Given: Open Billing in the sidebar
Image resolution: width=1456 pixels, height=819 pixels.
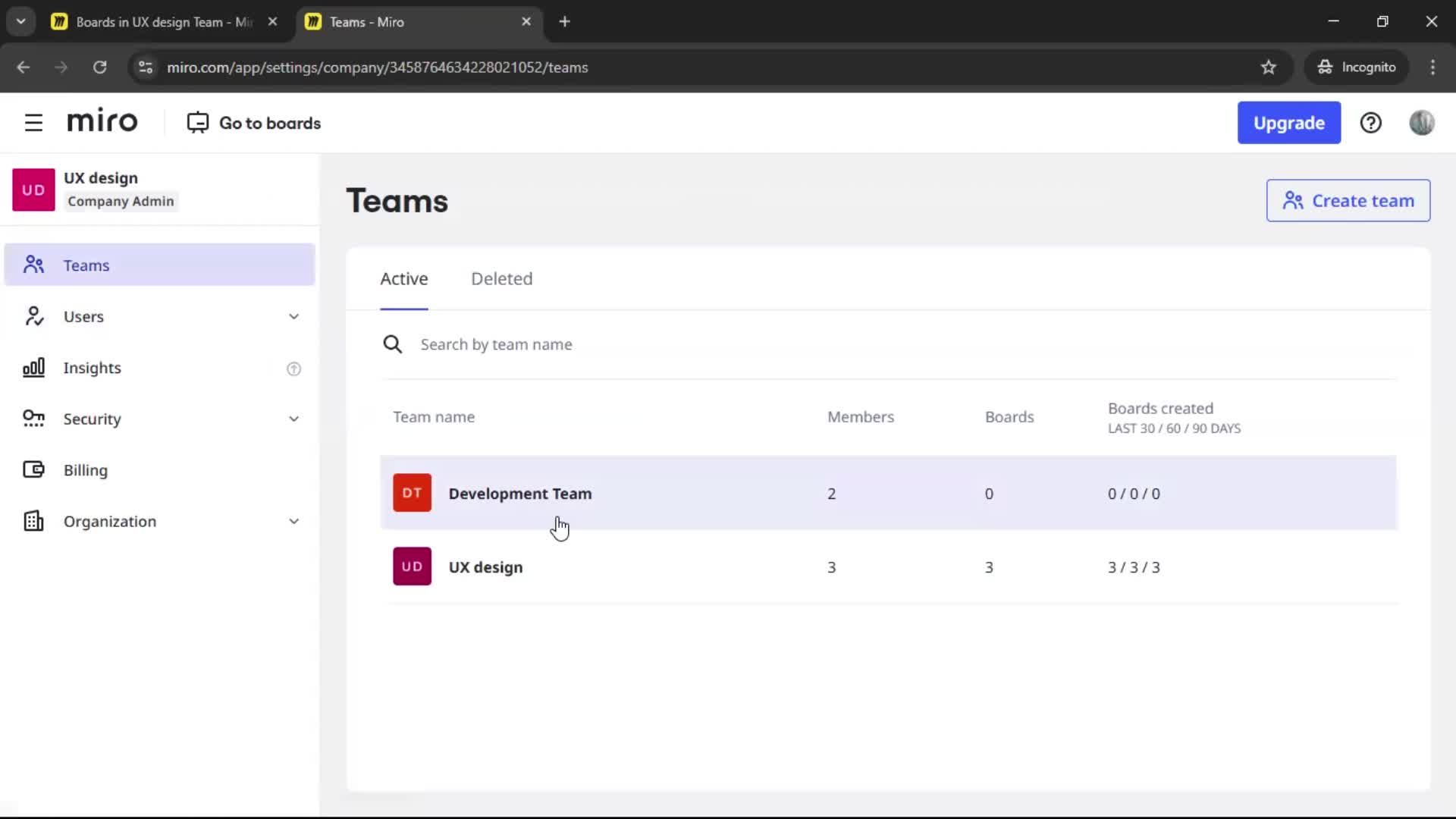Looking at the screenshot, I should point(159,469).
